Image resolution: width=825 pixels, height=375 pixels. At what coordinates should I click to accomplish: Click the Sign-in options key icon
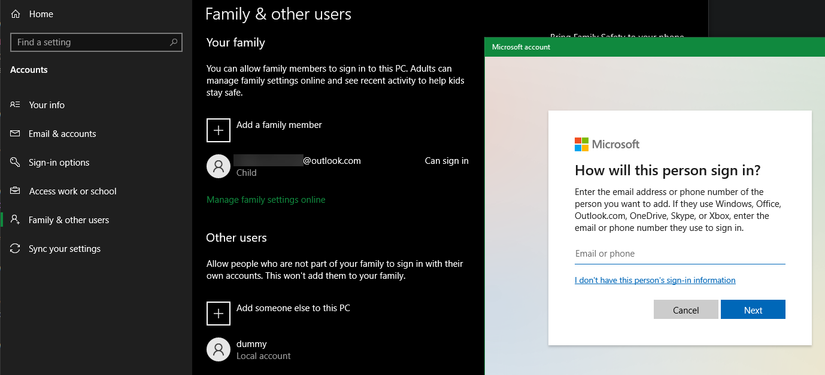pyautogui.click(x=15, y=163)
